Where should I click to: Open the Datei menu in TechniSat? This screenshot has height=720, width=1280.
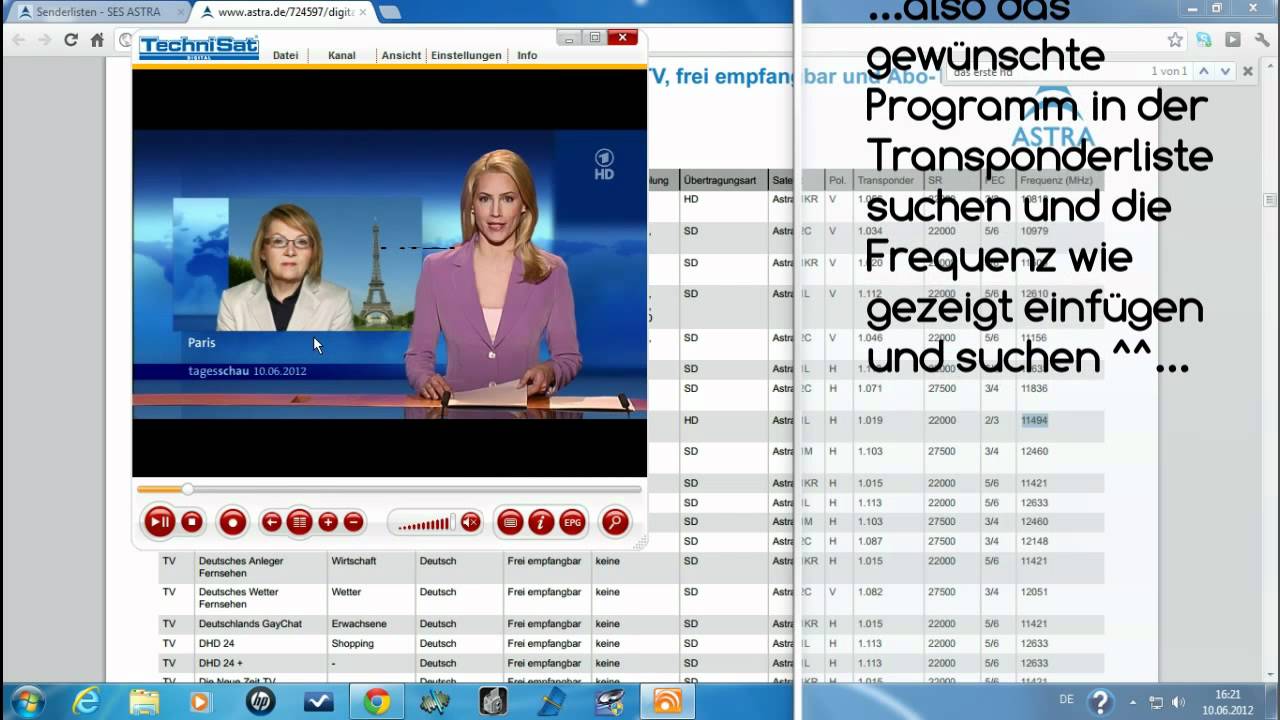(x=286, y=55)
